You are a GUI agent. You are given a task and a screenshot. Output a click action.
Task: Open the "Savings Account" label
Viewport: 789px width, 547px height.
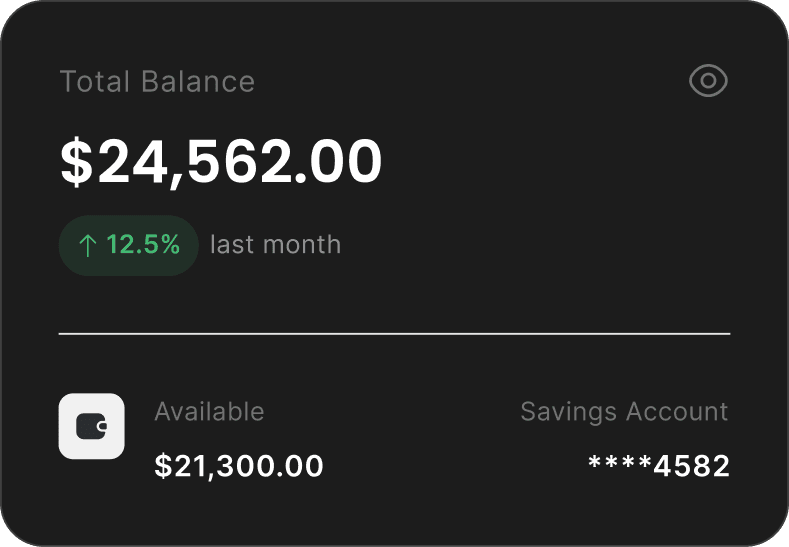pyautogui.click(x=624, y=412)
